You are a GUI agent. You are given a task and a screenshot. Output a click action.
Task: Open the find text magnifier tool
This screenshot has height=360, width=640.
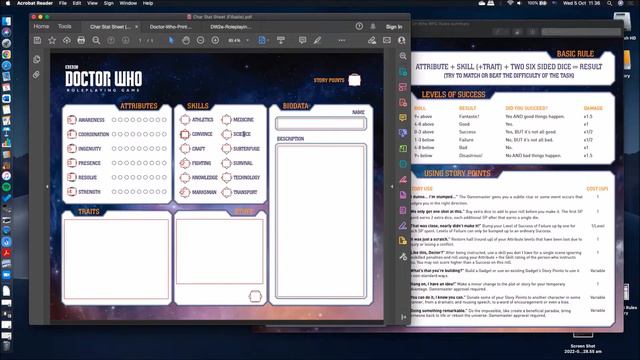point(96,40)
